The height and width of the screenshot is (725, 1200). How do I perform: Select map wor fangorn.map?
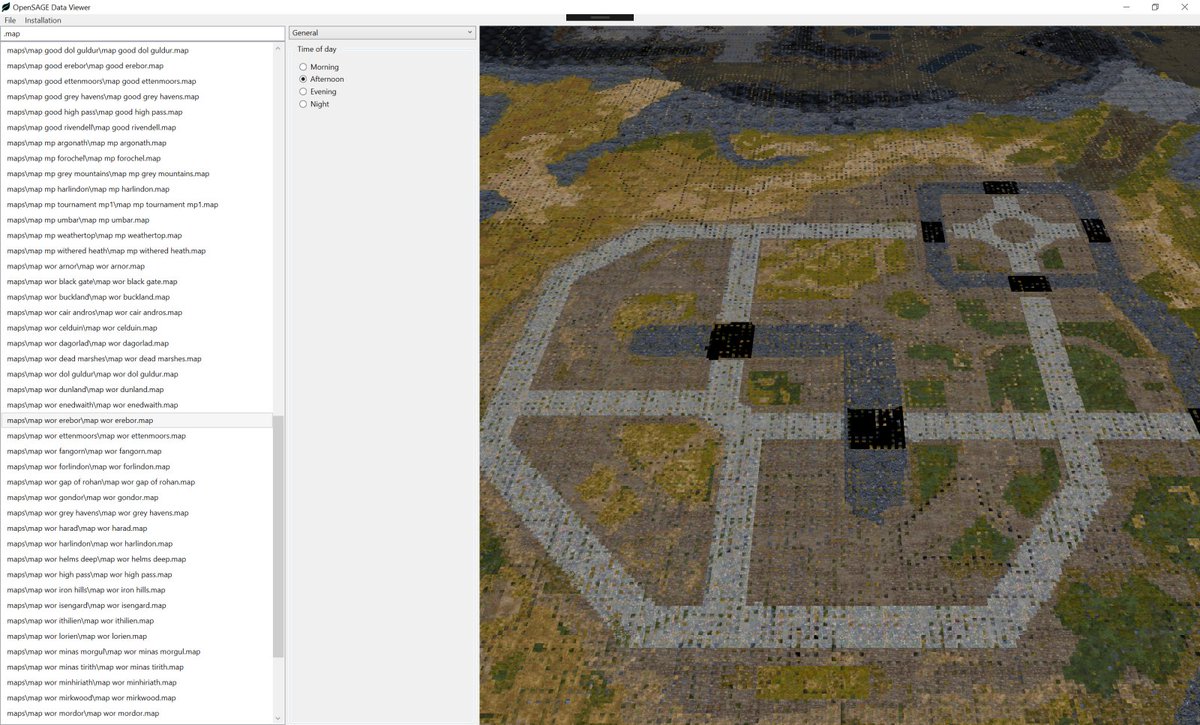tap(137, 451)
